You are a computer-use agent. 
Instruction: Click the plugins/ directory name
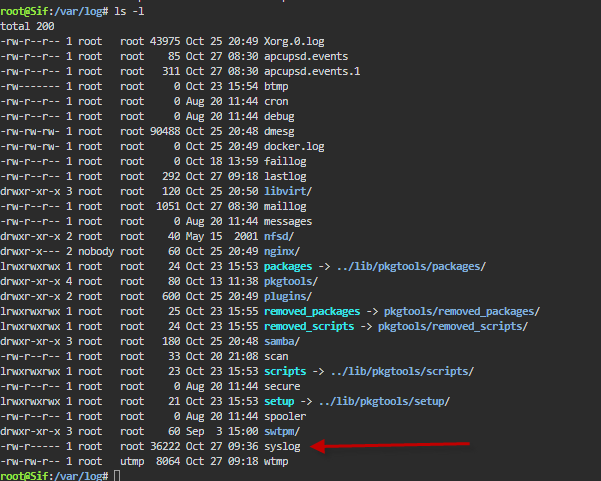tap(288, 296)
